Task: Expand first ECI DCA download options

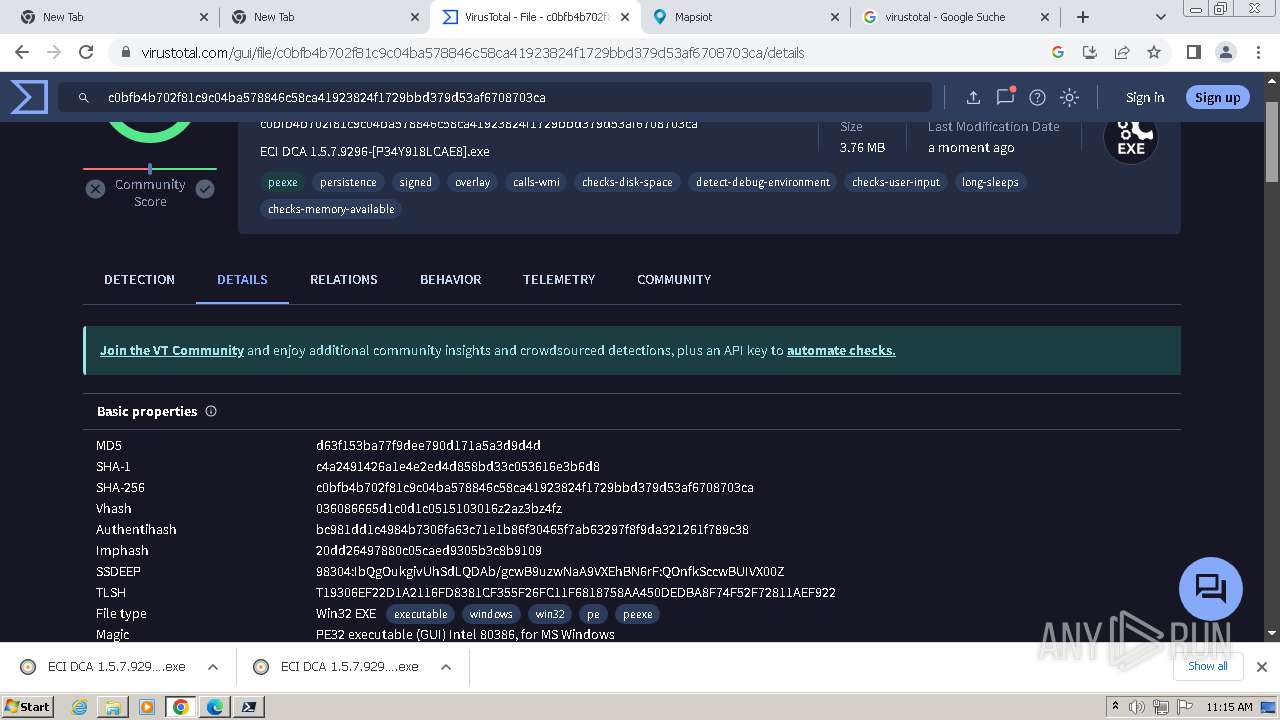Action: click(213, 667)
